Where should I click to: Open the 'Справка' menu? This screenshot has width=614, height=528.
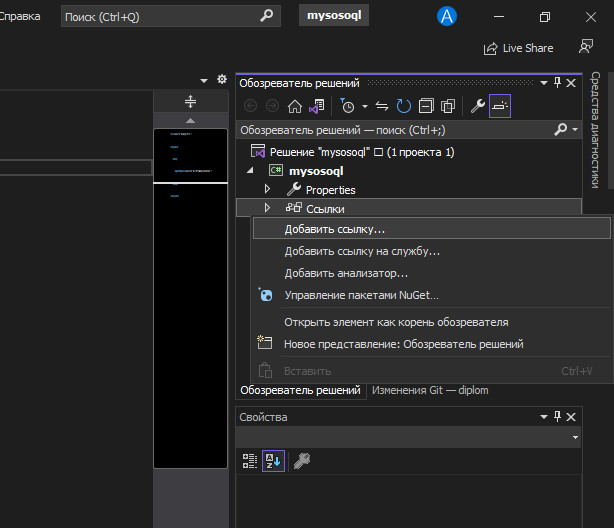20,16
